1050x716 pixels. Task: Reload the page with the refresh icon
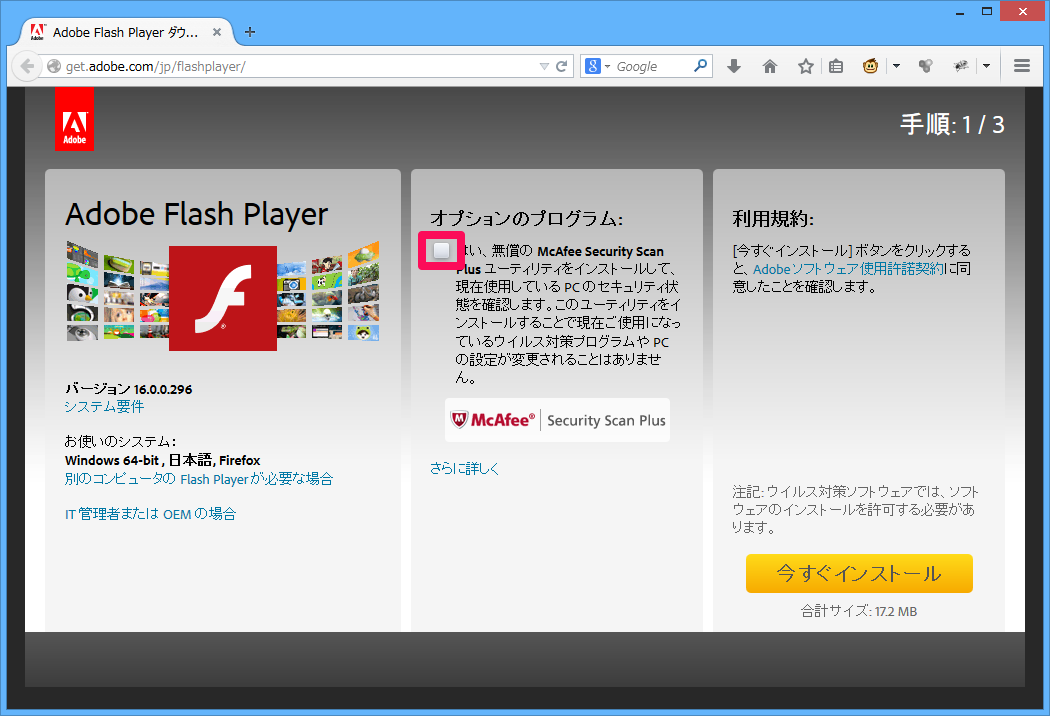pyautogui.click(x=562, y=67)
